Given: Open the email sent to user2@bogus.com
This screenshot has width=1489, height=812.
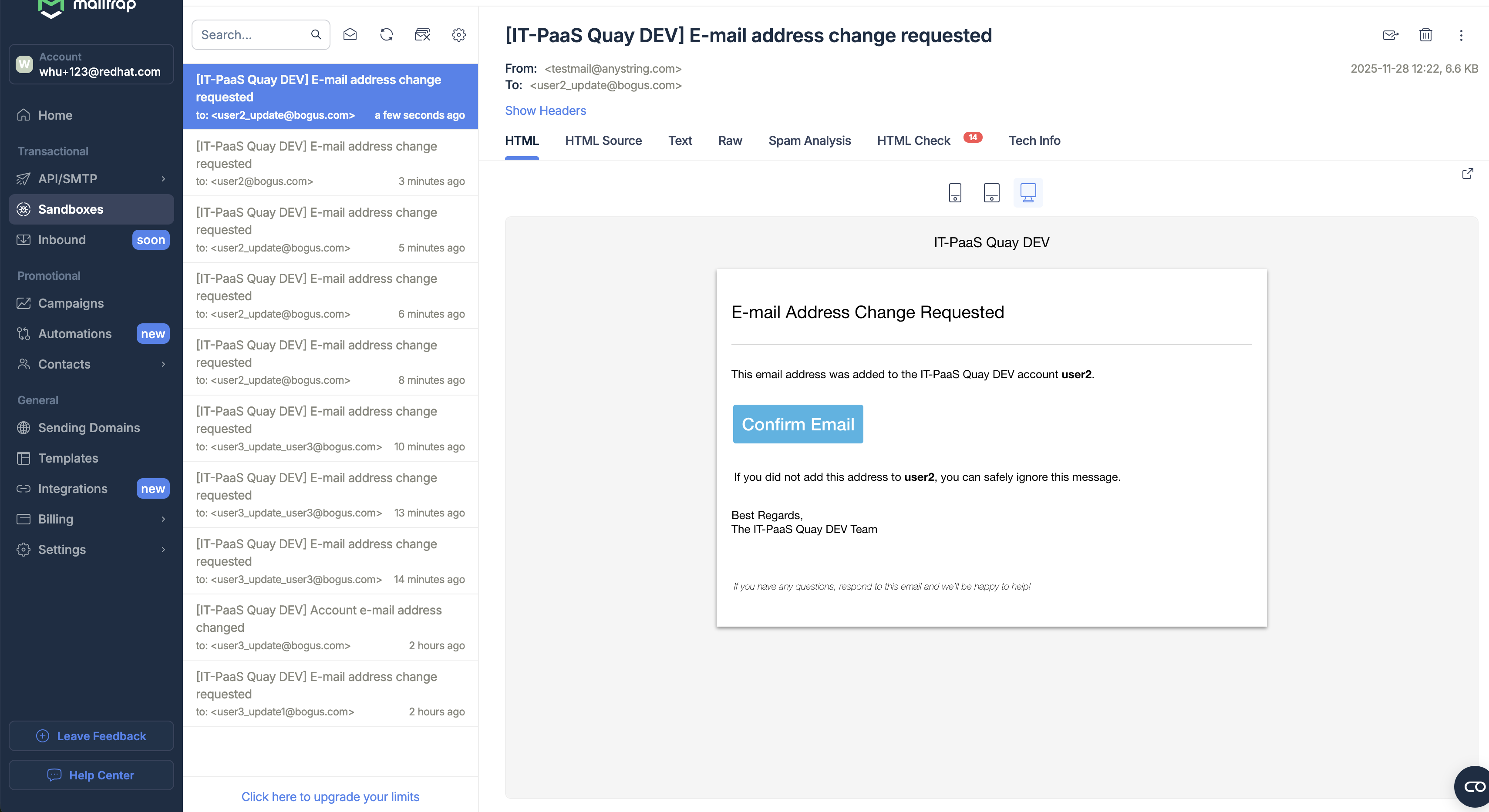Looking at the screenshot, I should [330, 164].
